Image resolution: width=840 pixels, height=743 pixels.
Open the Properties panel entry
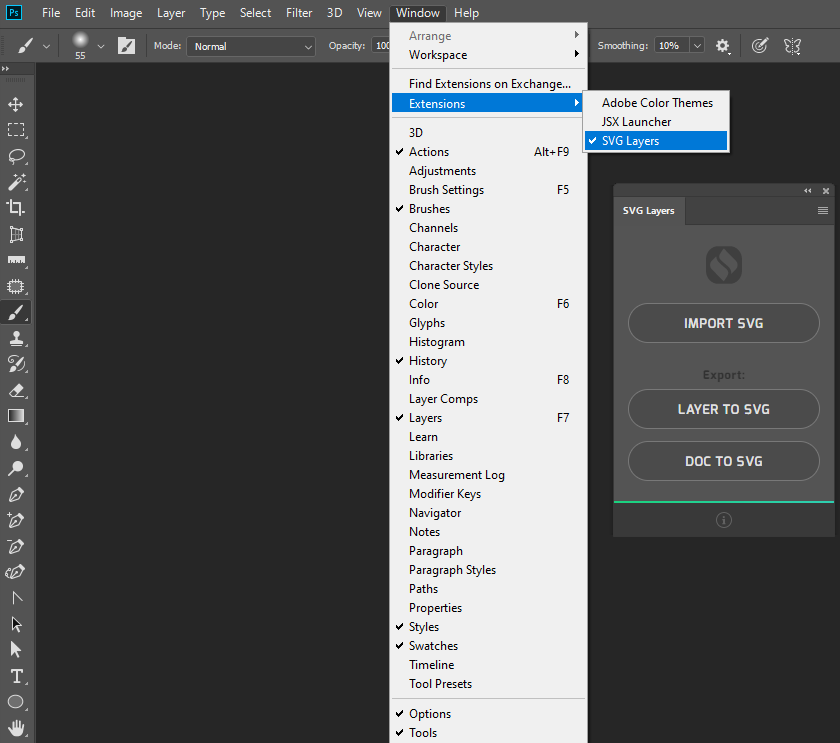click(x=489, y=607)
